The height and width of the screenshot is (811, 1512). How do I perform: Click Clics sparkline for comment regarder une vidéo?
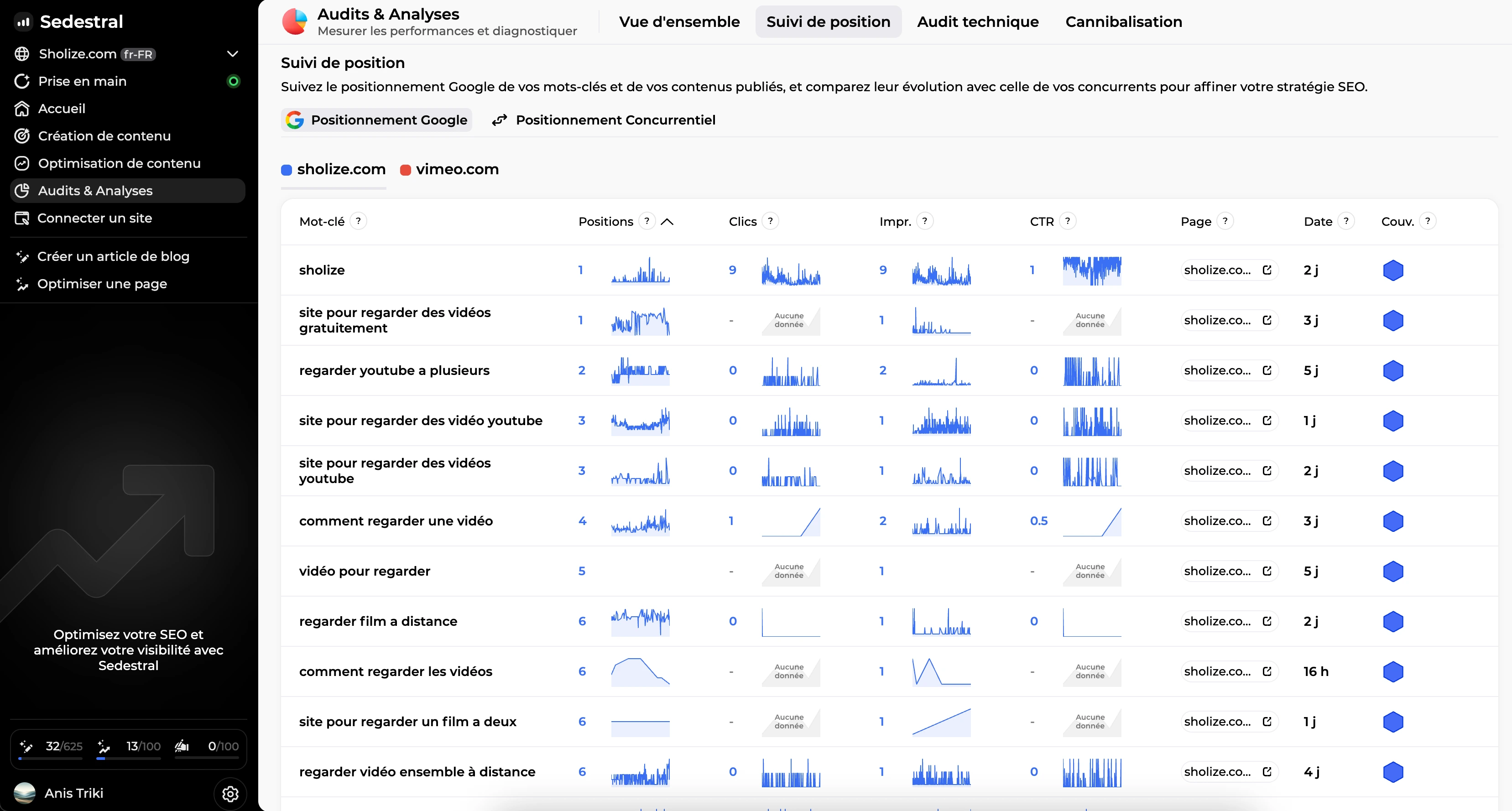tap(791, 522)
